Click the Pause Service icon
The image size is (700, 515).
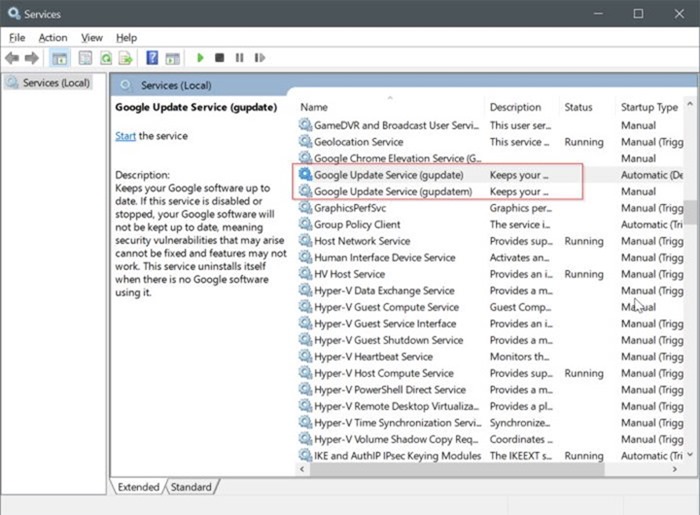[x=239, y=58]
